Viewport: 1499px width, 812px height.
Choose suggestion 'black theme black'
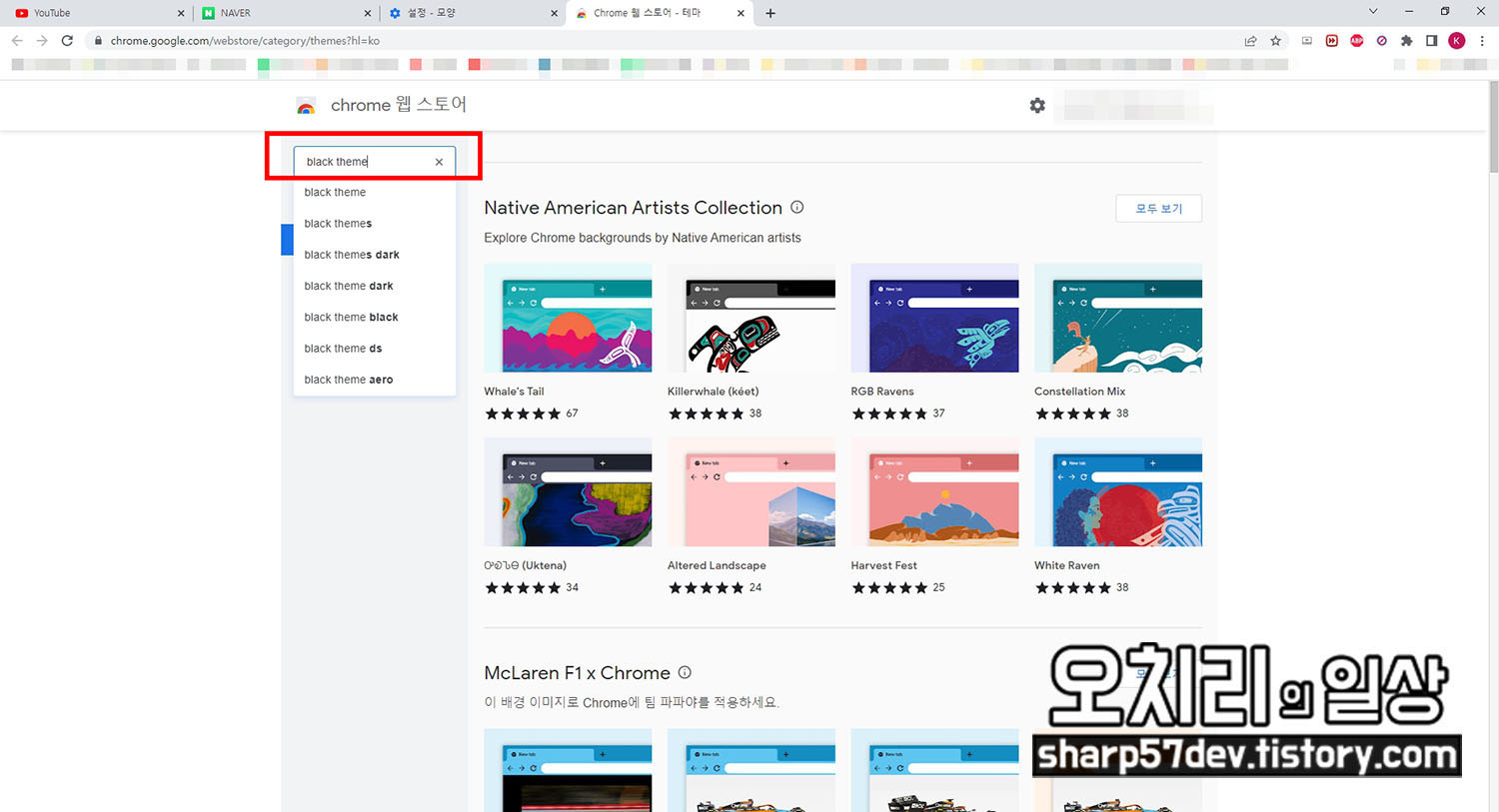[375, 318]
